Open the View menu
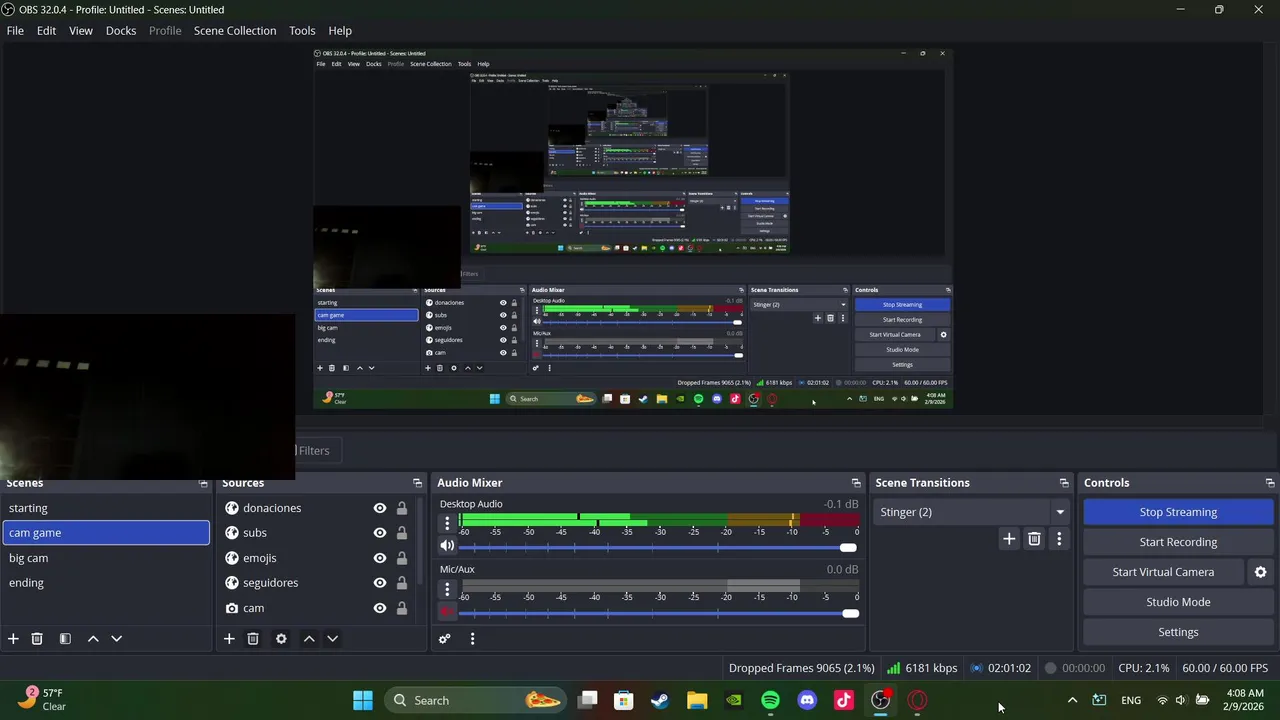Screen dimensions: 1280x720 coord(81,31)
